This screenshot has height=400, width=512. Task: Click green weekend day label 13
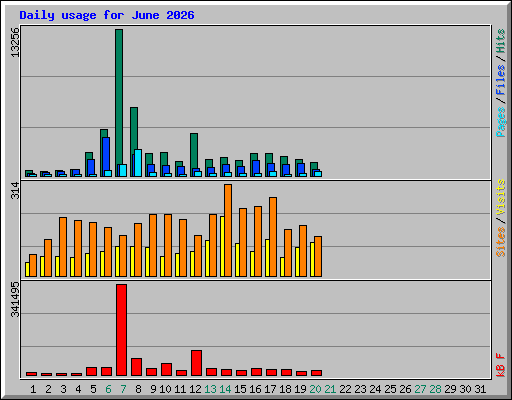coord(210,389)
